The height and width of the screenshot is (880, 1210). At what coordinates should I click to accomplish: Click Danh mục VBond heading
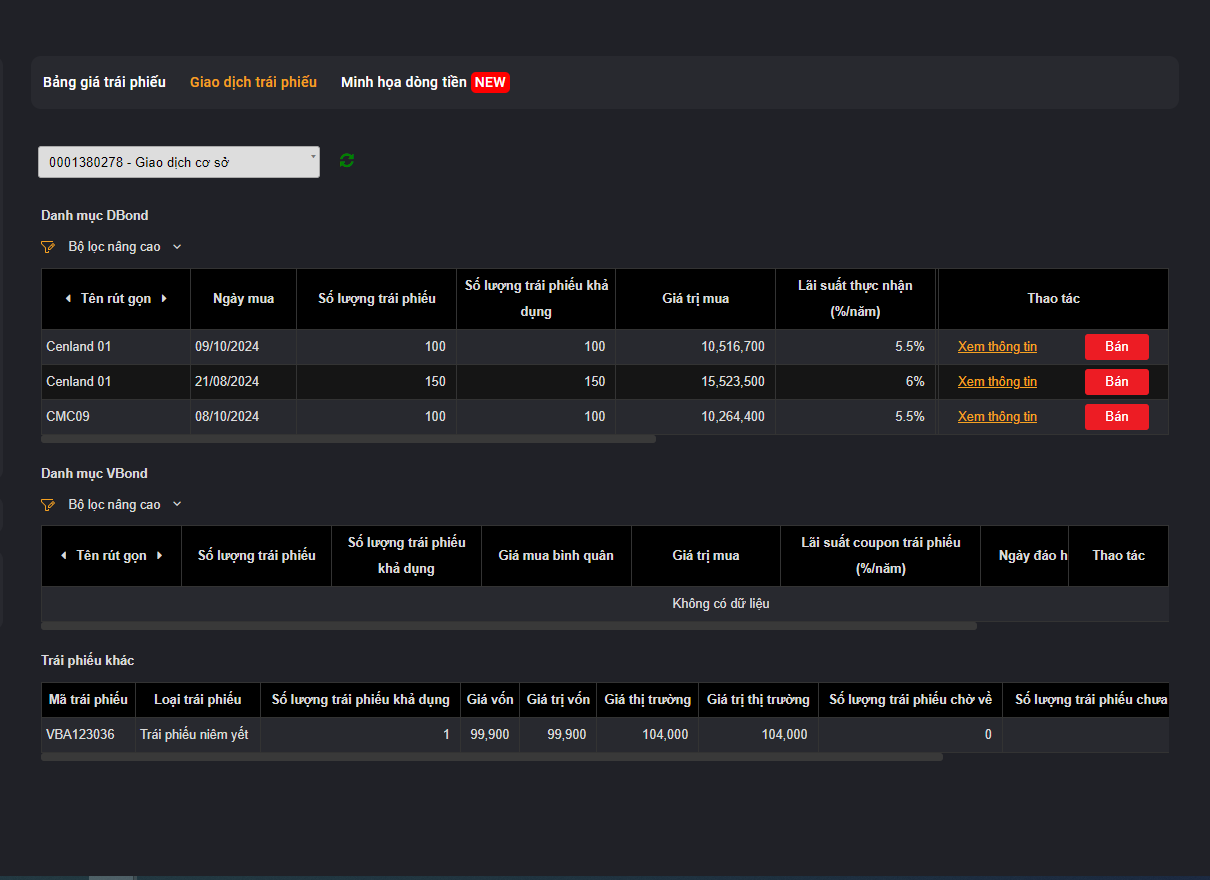coord(94,474)
